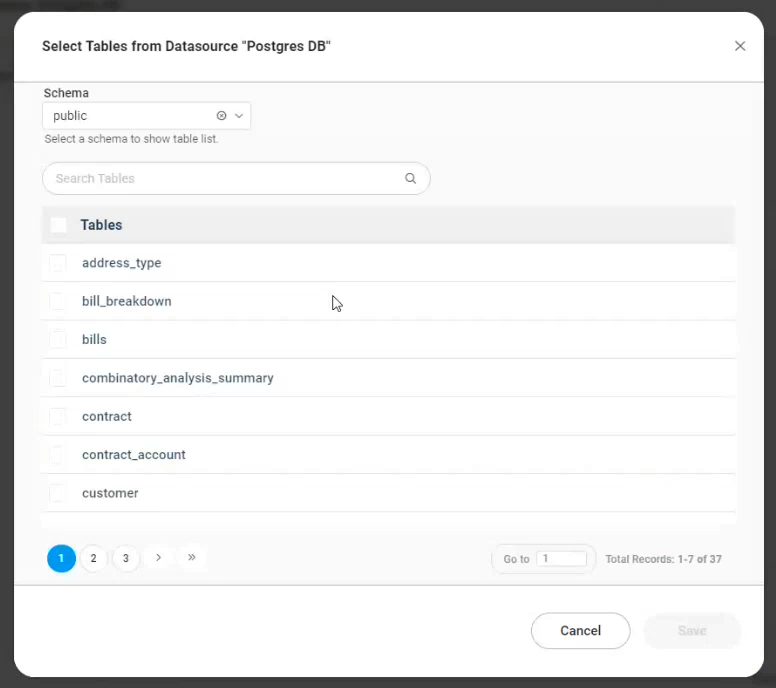This screenshot has height=688, width=776.
Task: Select current page 1 button
Action: (61, 558)
